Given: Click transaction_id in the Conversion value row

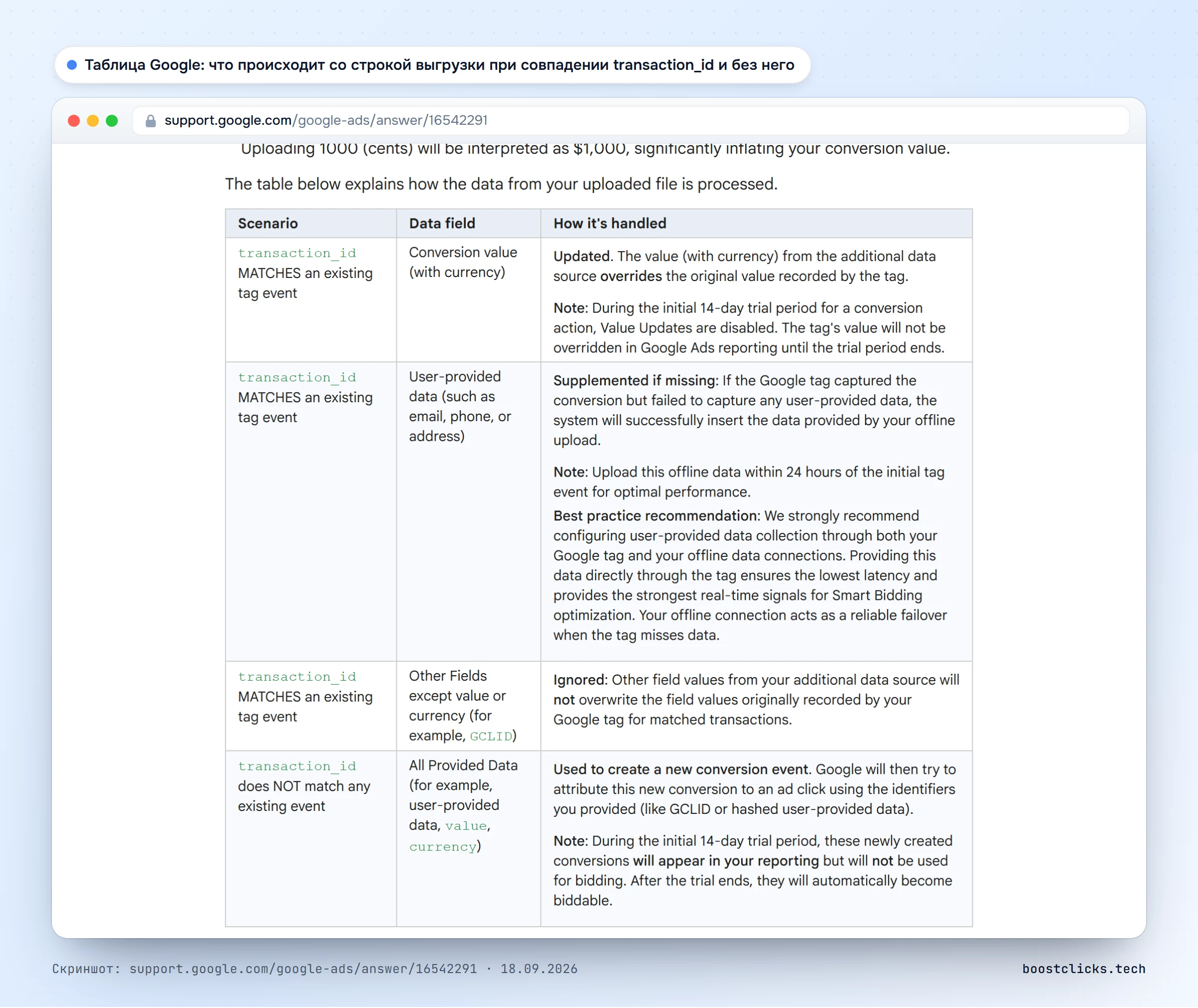Looking at the screenshot, I should coord(297,253).
